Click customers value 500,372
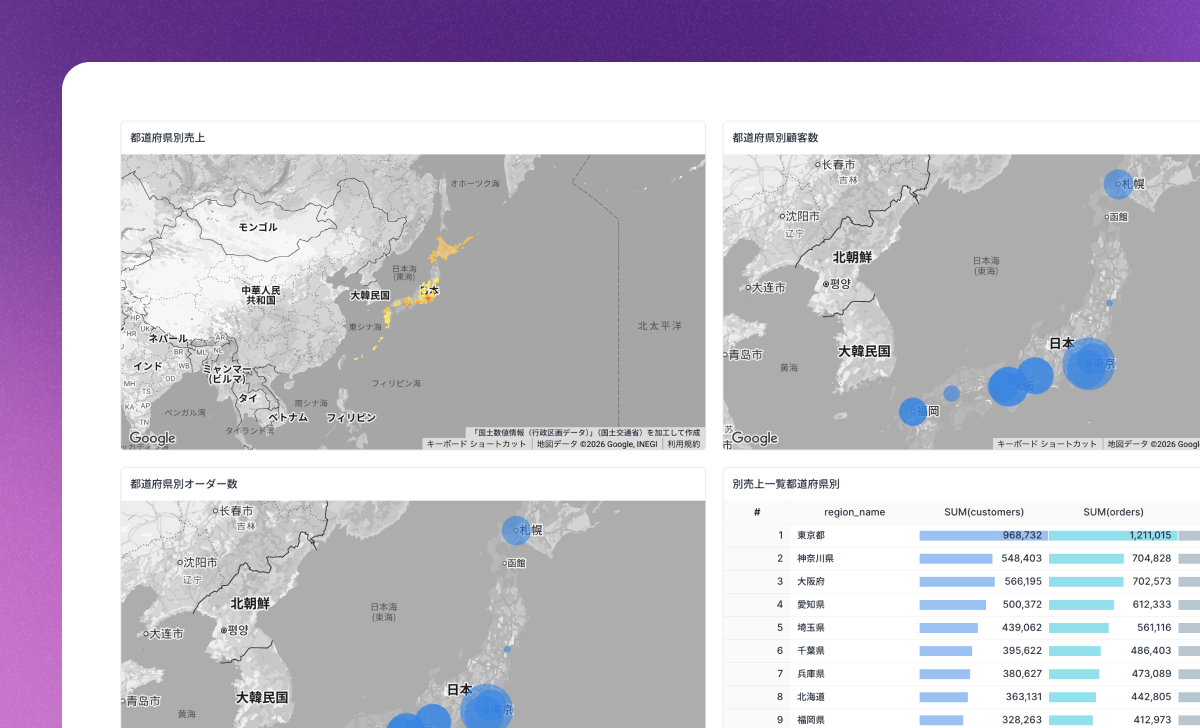 [x=1022, y=604]
